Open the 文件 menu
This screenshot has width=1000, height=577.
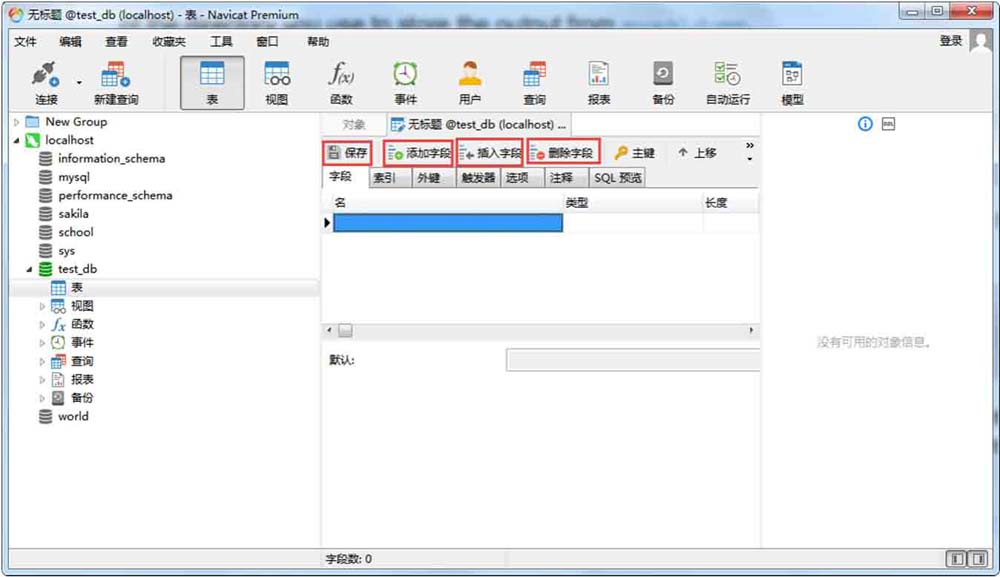(x=26, y=41)
